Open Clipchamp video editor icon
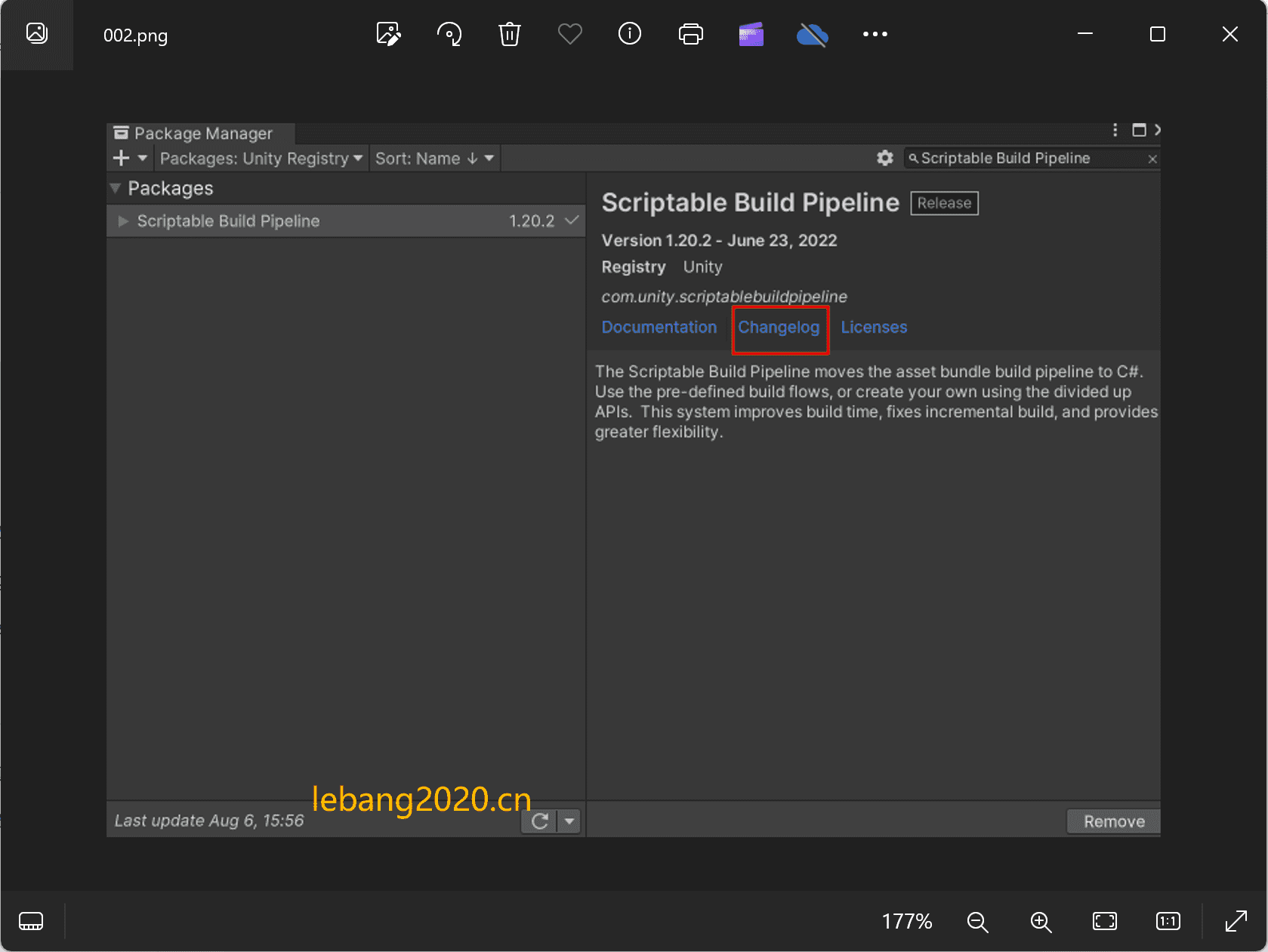Screen dimensions: 1268x952 coord(751,34)
